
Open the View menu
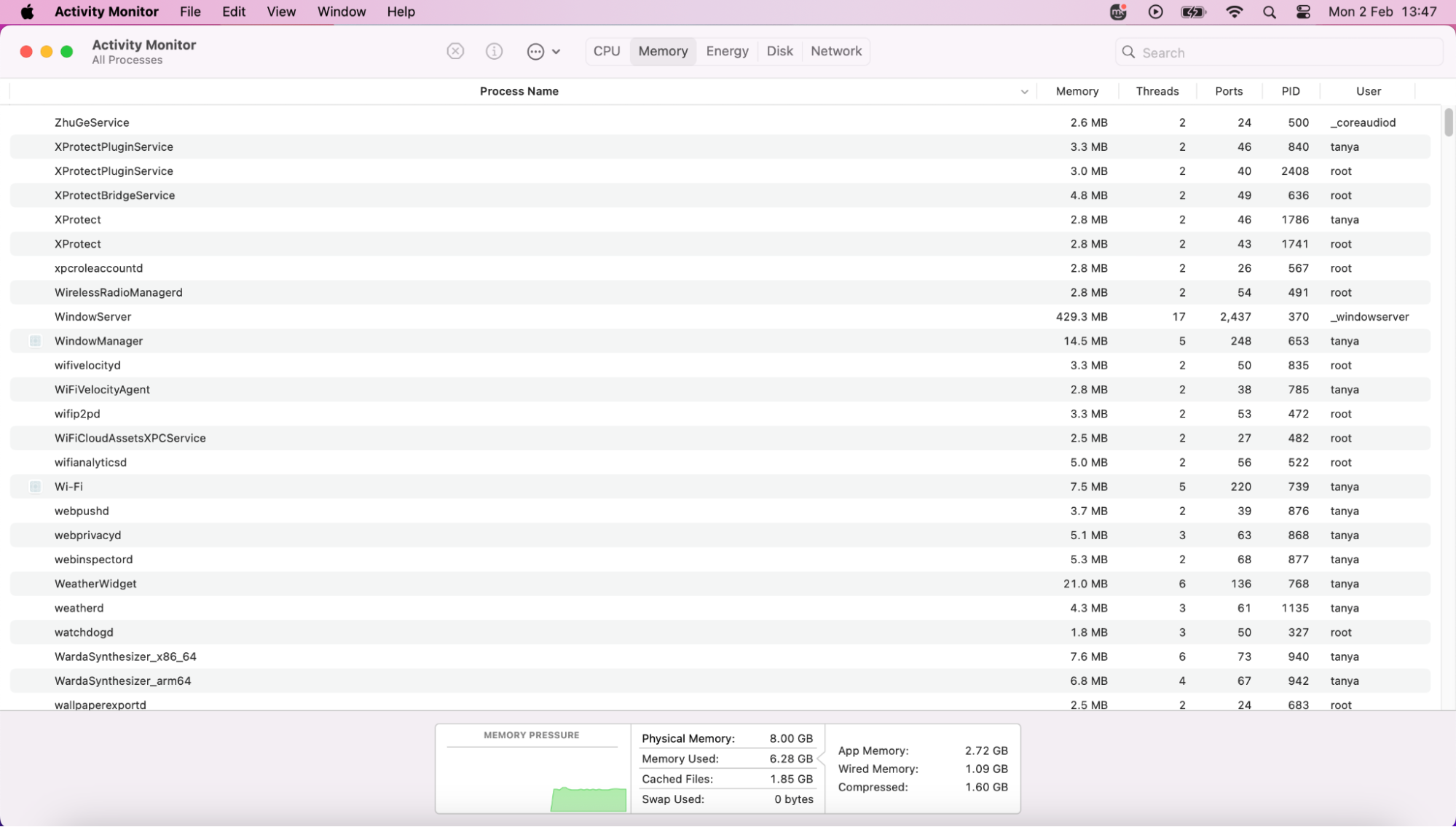pyautogui.click(x=280, y=12)
